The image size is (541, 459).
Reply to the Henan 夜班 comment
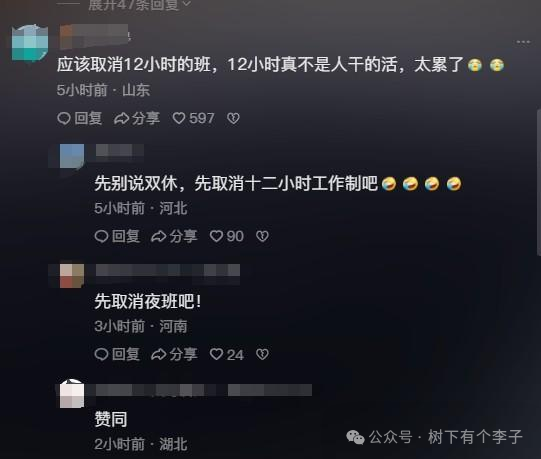click(117, 354)
